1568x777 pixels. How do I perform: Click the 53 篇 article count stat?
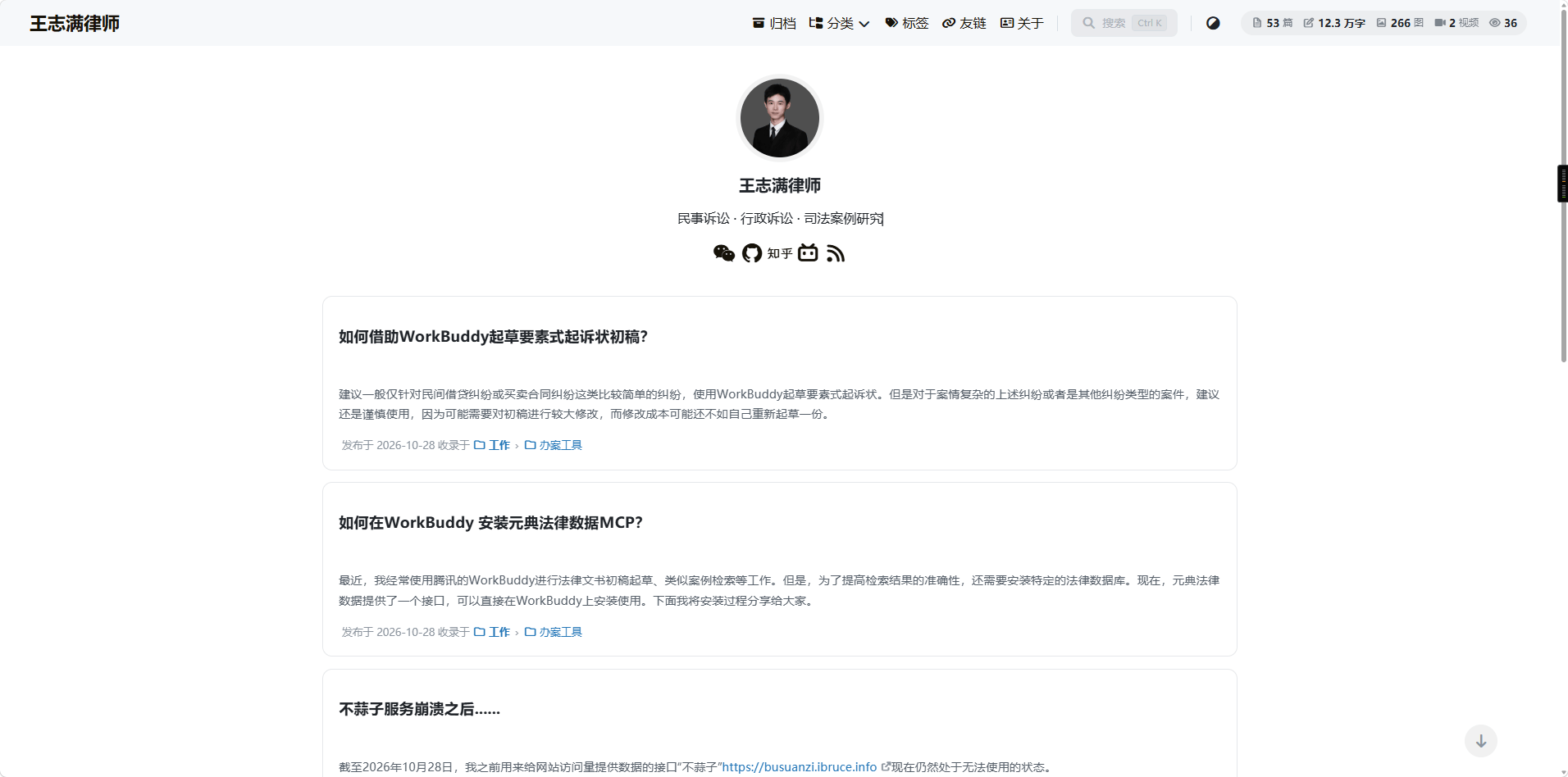pos(1273,23)
